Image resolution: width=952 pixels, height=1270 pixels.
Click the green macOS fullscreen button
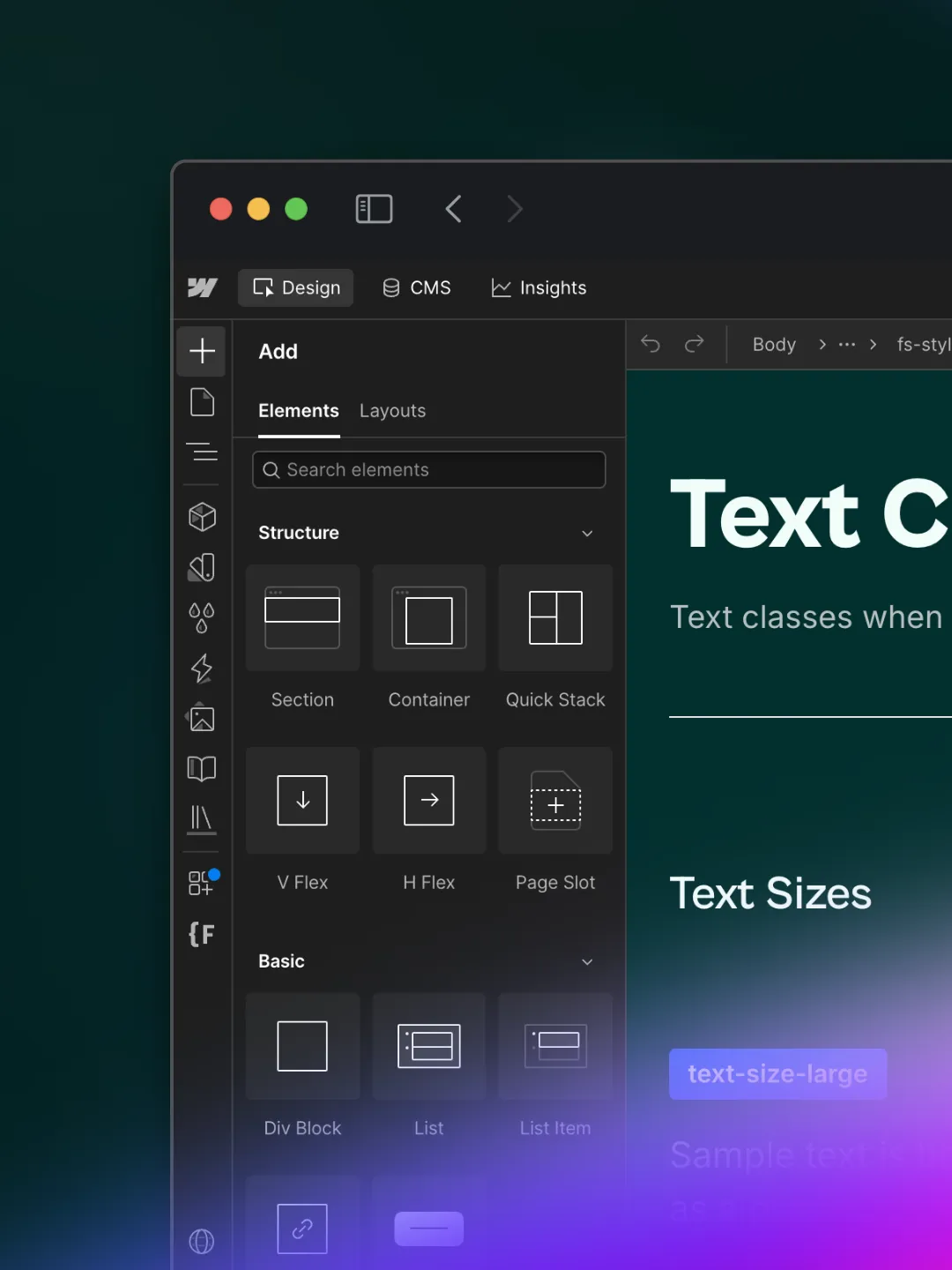click(x=296, y=209)
